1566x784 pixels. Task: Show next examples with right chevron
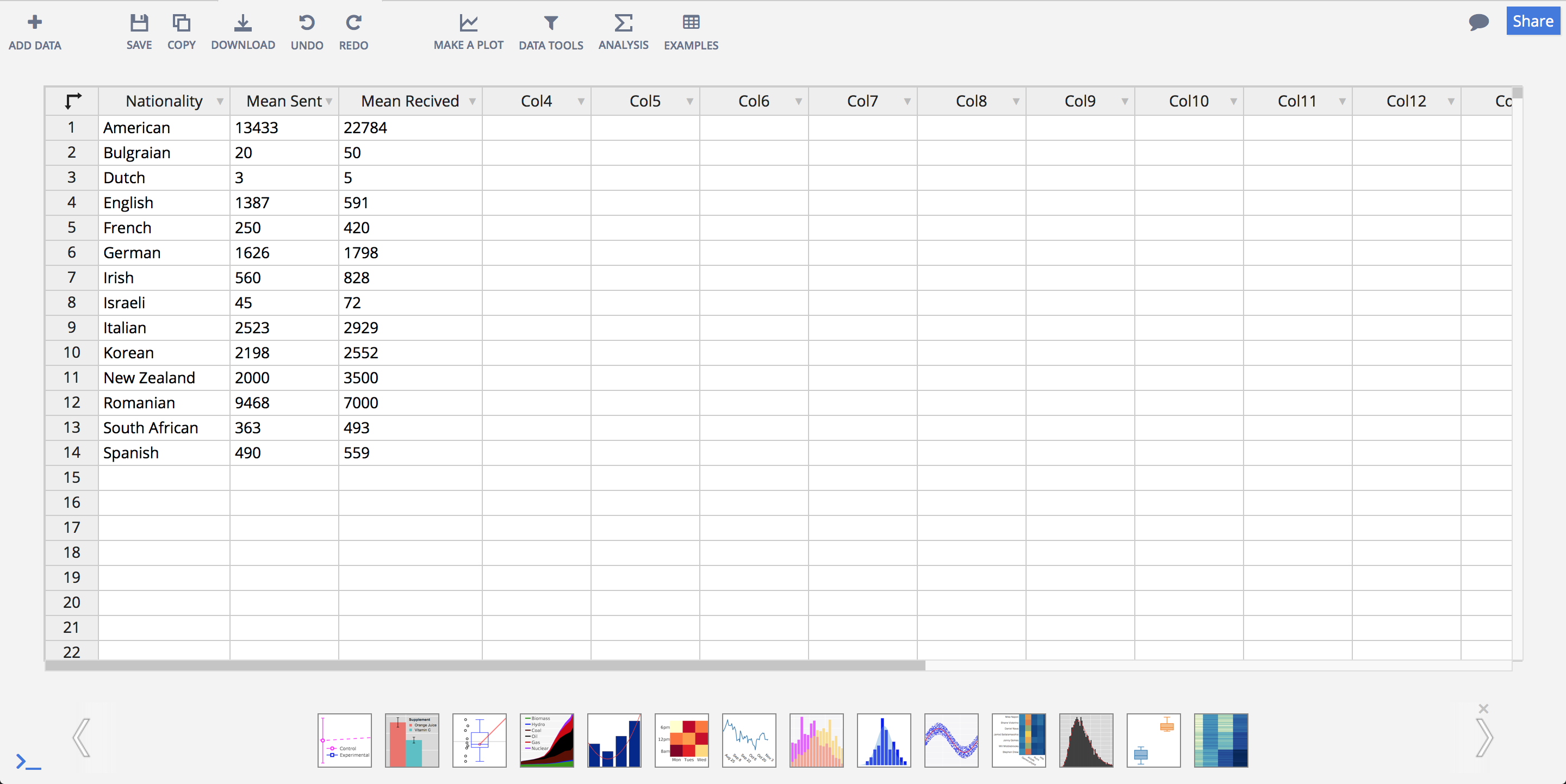pos(1484,738)
